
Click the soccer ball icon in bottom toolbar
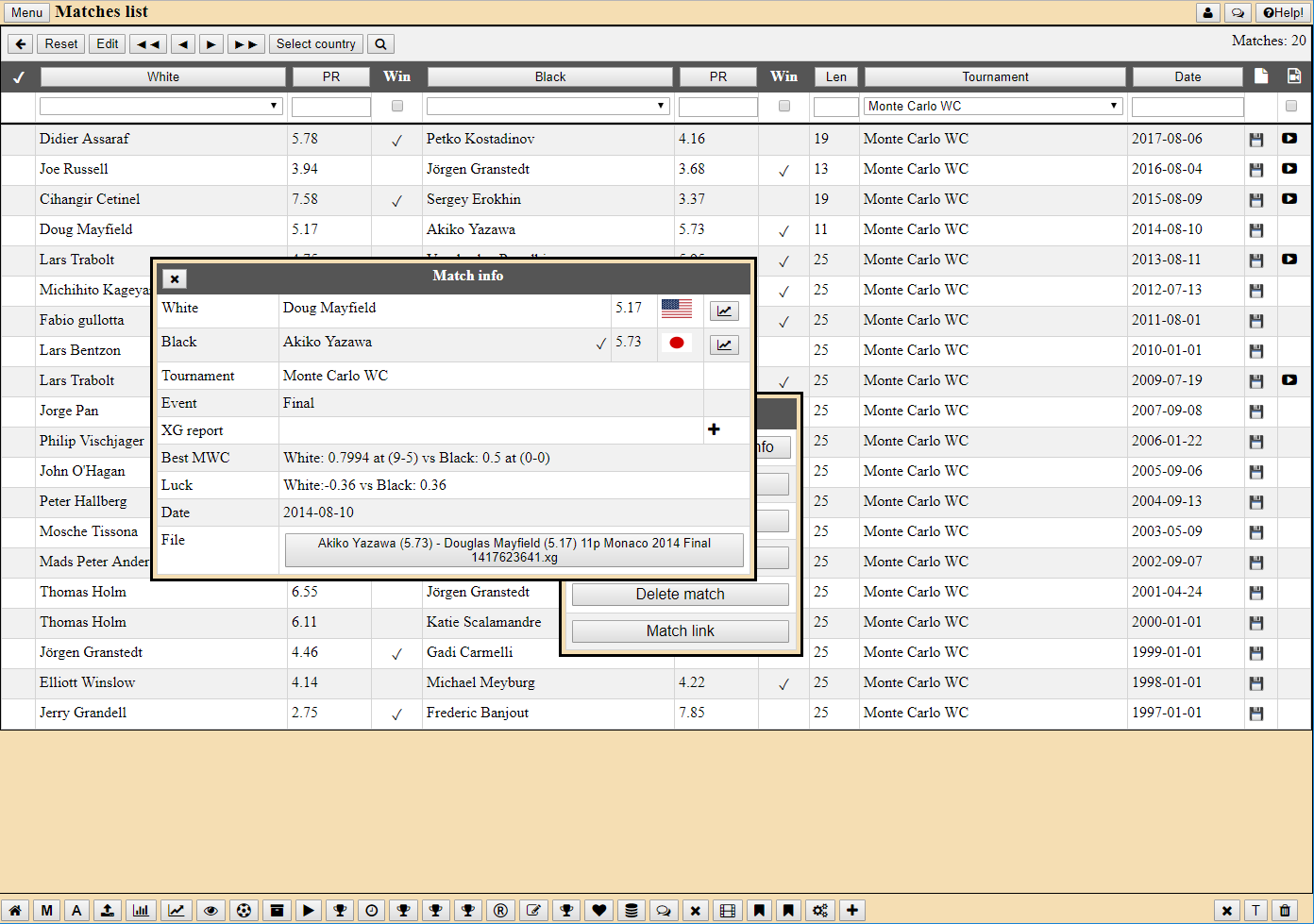coord(244,911)
